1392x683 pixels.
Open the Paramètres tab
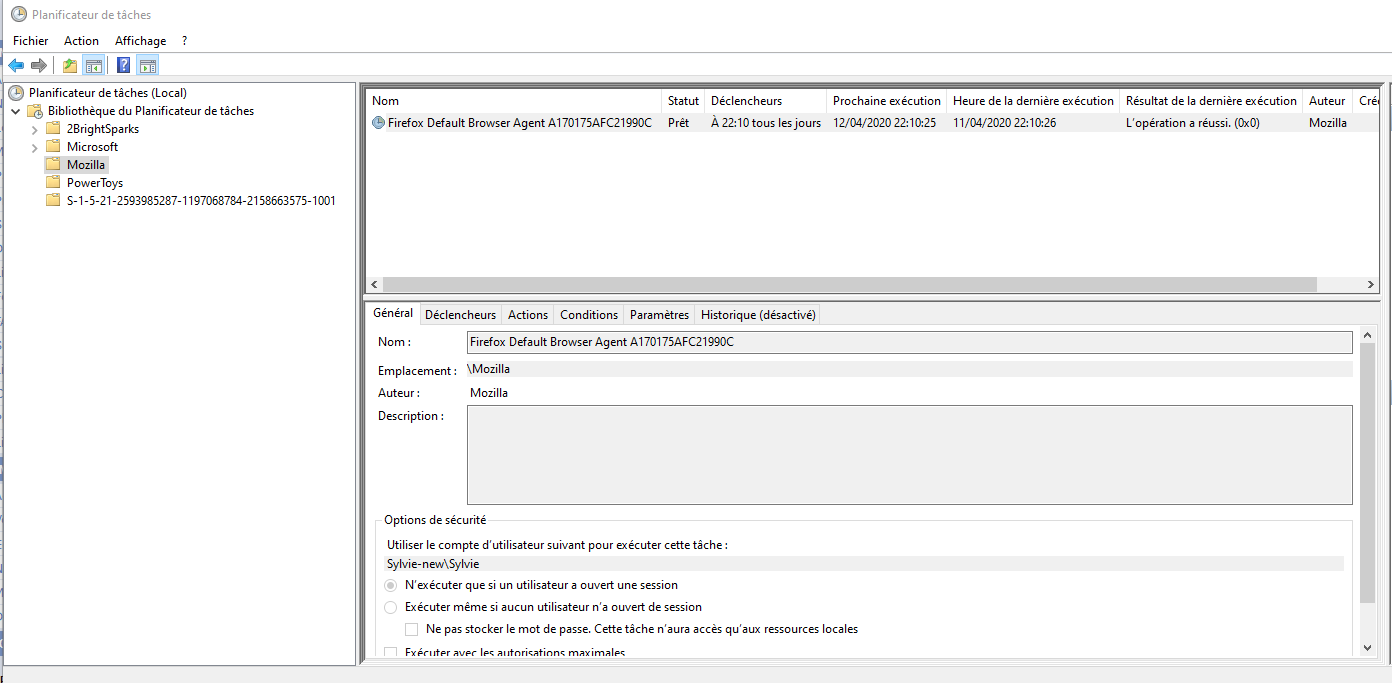pos(660,315)
